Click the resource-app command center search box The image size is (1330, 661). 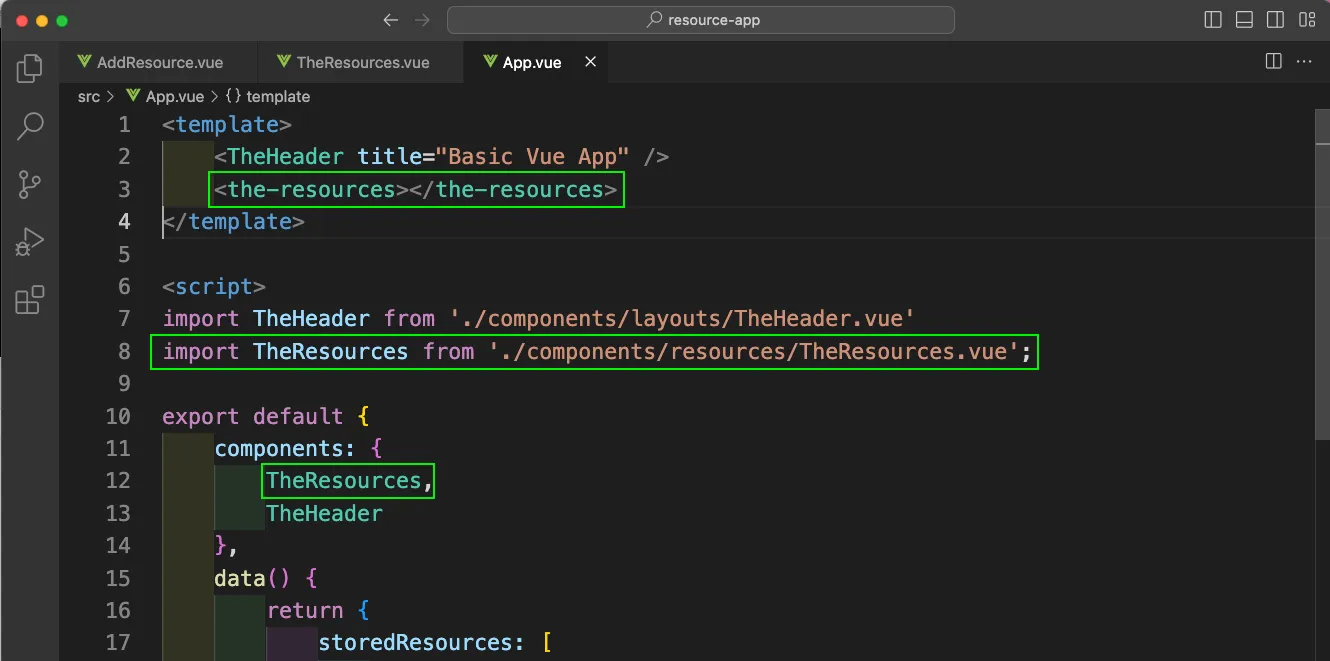tap(701, 20)
